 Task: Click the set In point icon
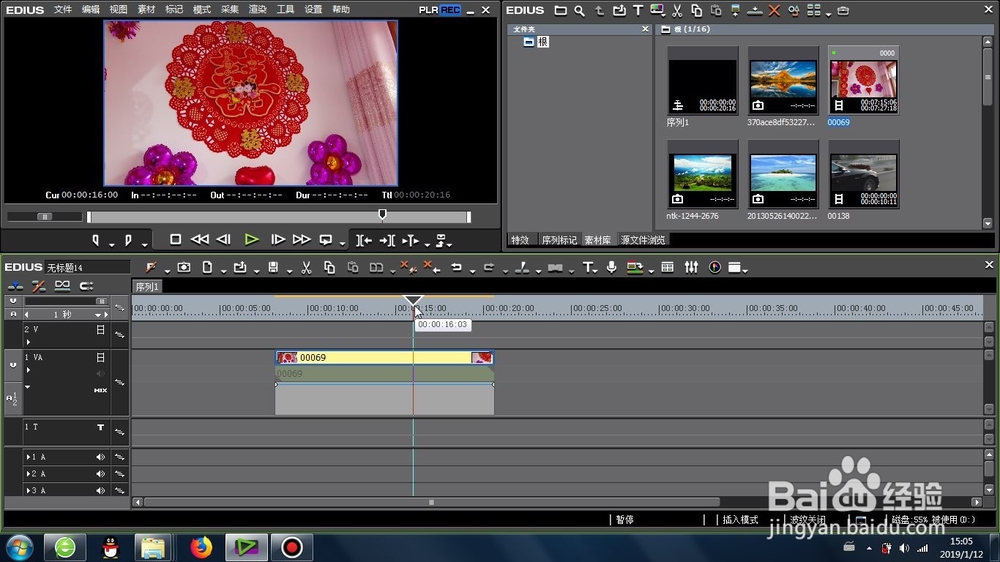(96, 240)
